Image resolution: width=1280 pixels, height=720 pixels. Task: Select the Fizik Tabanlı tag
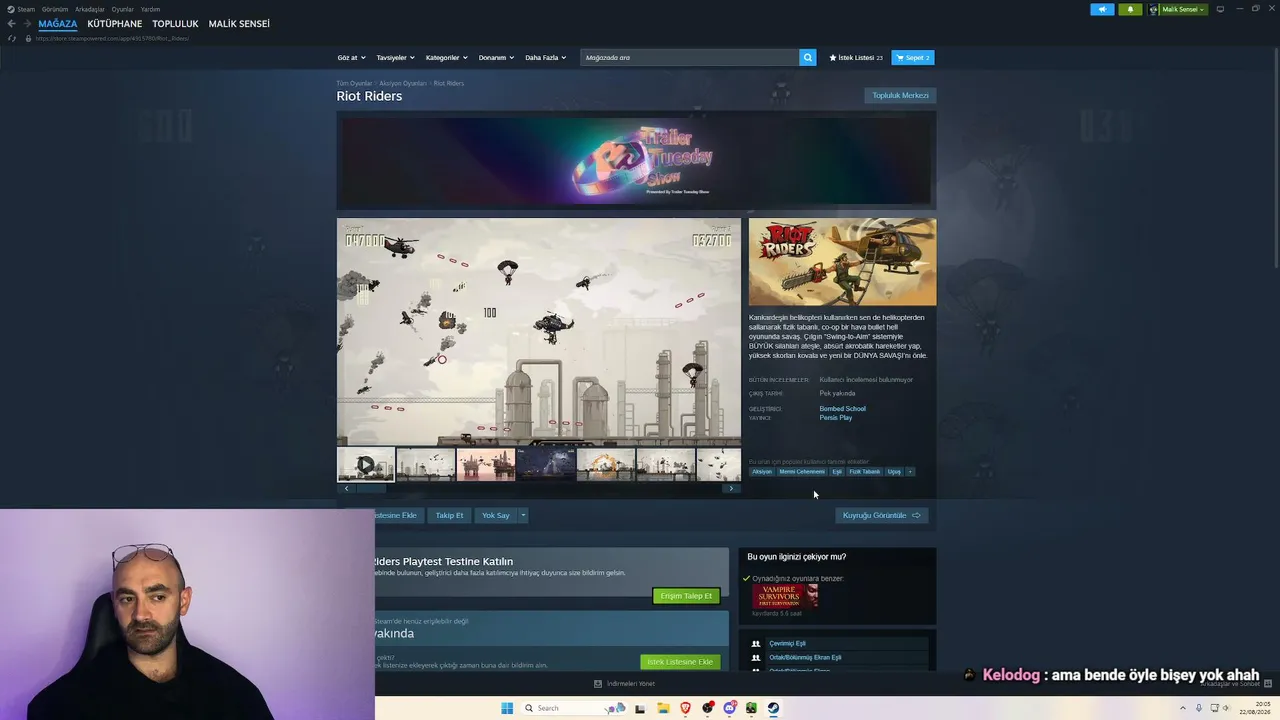(x=865, y=471)
